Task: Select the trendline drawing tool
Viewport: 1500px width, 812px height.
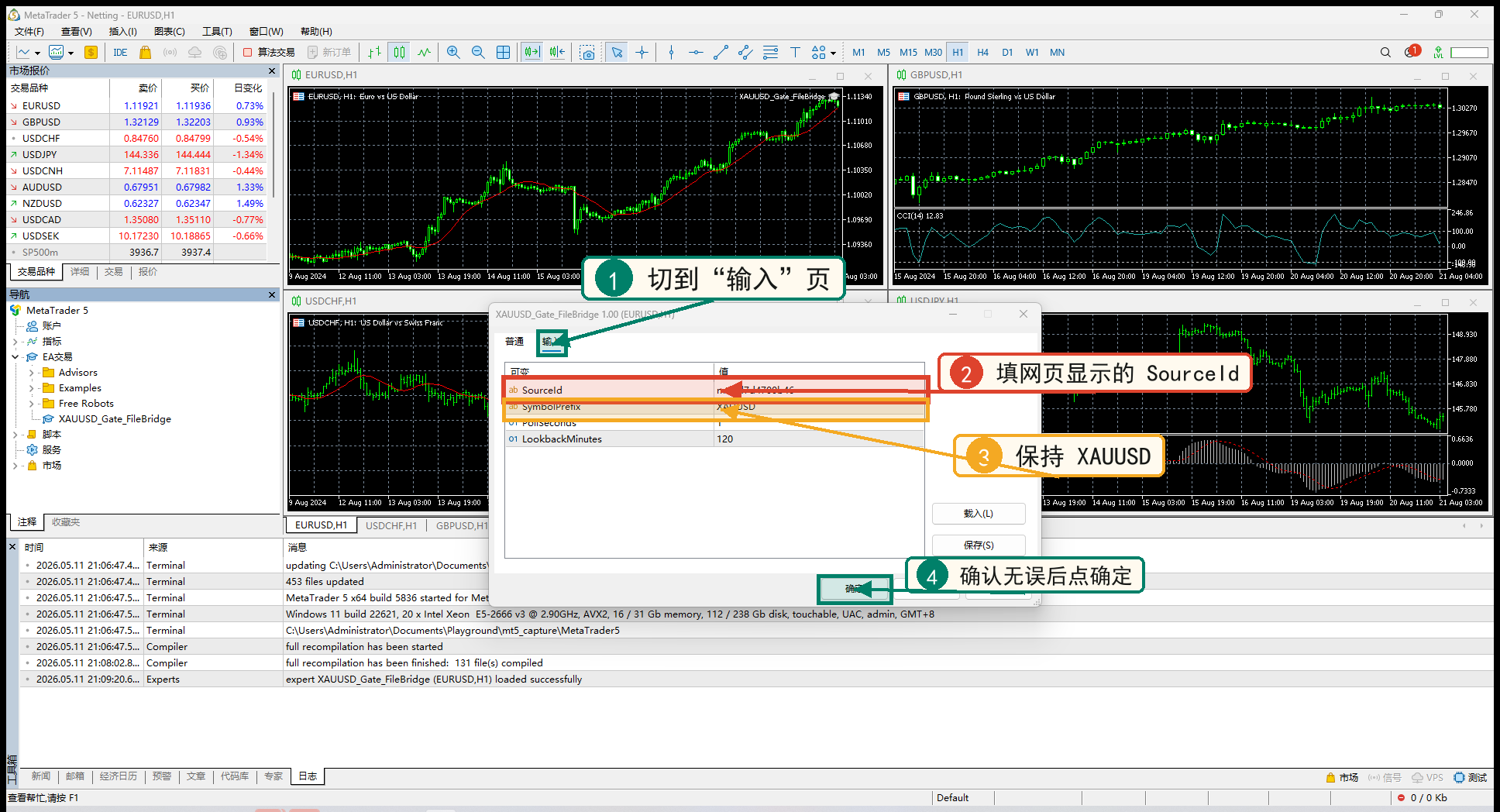Action: (x=721, y=52)
